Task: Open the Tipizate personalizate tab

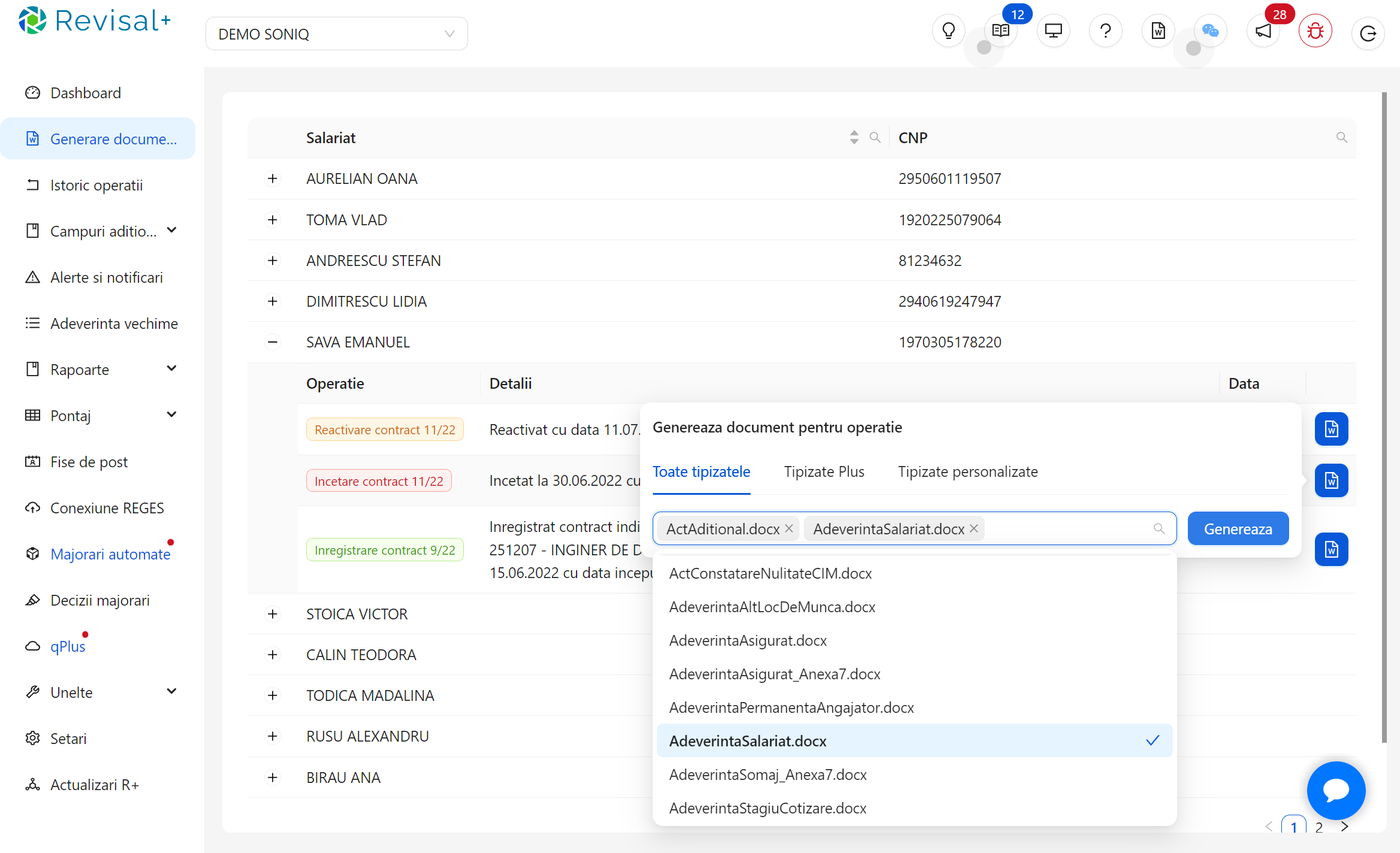Action: 967,471
